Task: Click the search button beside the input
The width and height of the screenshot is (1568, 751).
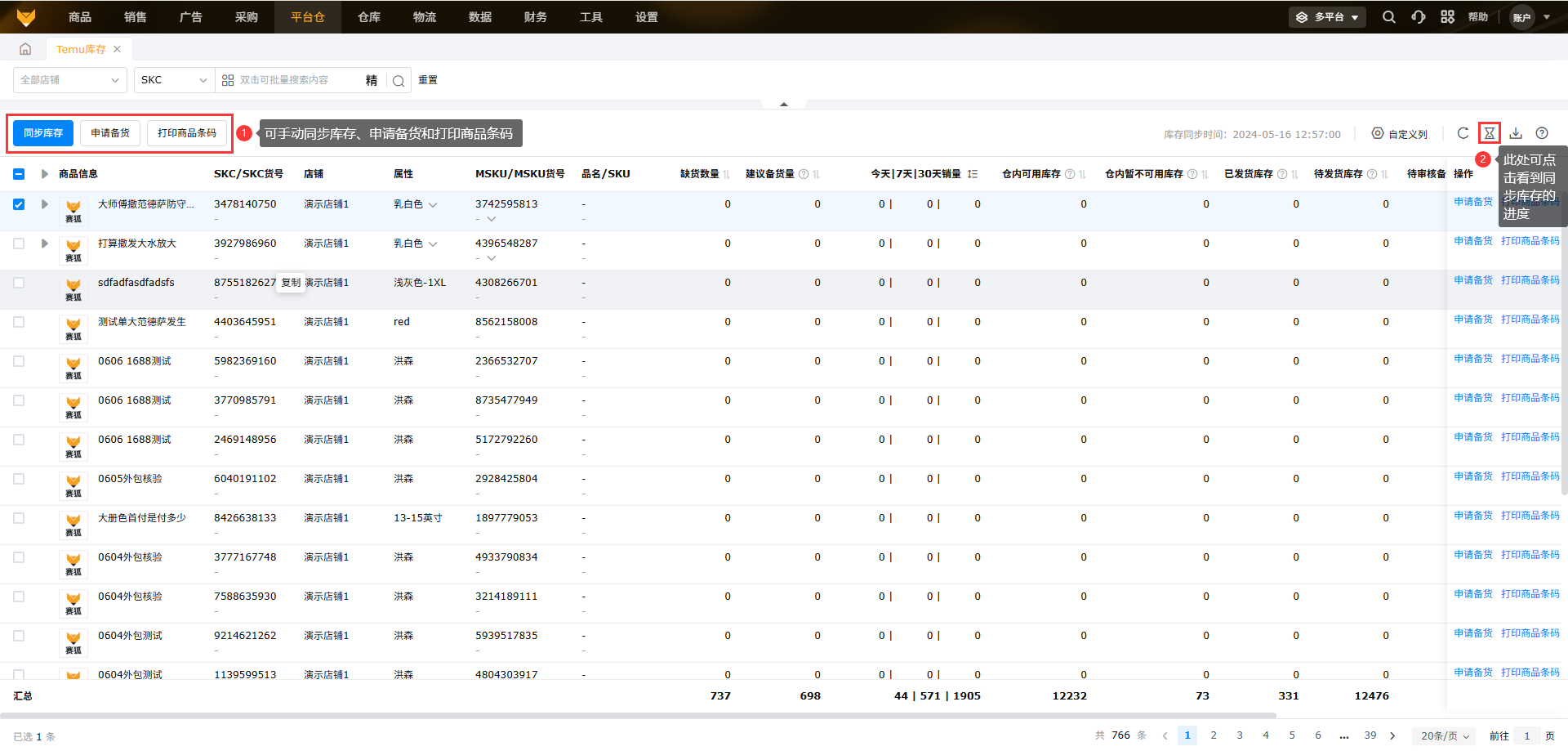Action: tap(399, 80)
